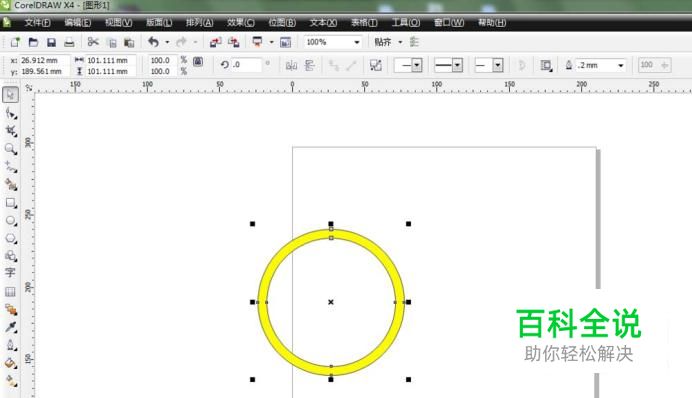Open the undo history dropdown arrow
Screen dimensions: 692x398
coord(167,42)
